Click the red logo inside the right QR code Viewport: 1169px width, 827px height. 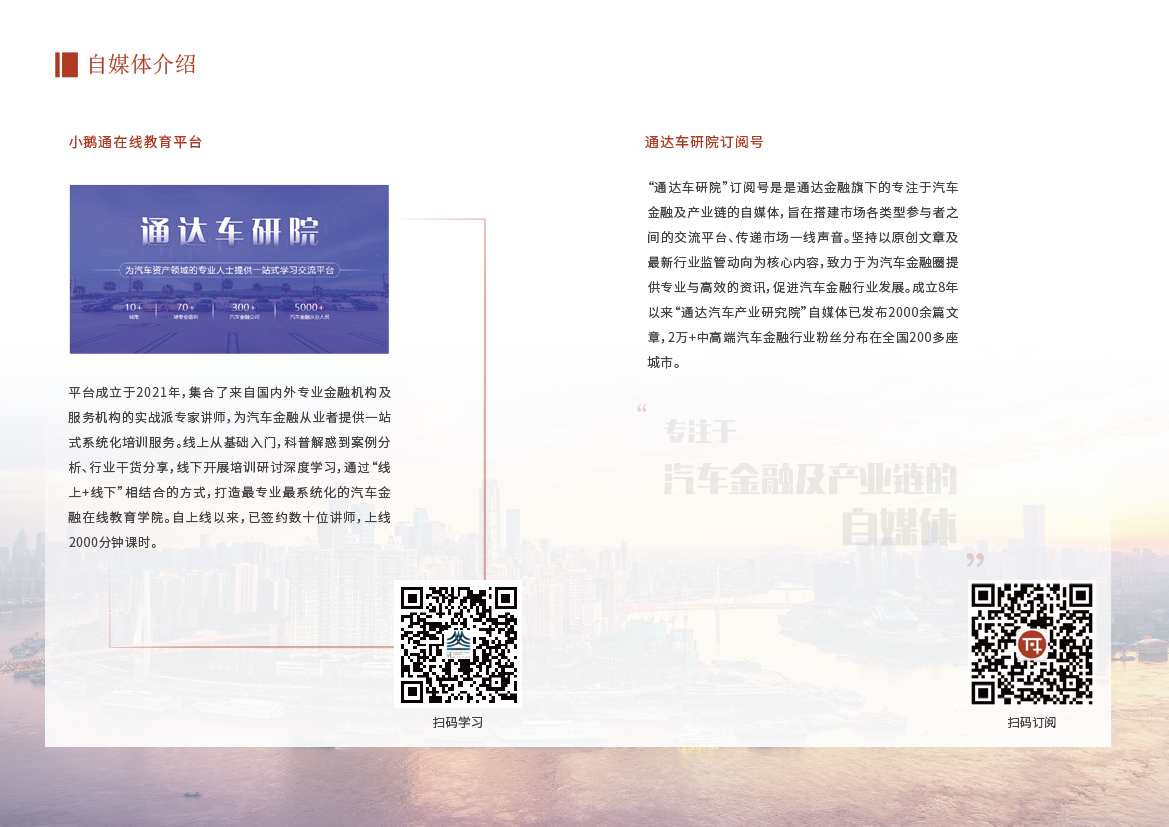(x=1031, y=643)
